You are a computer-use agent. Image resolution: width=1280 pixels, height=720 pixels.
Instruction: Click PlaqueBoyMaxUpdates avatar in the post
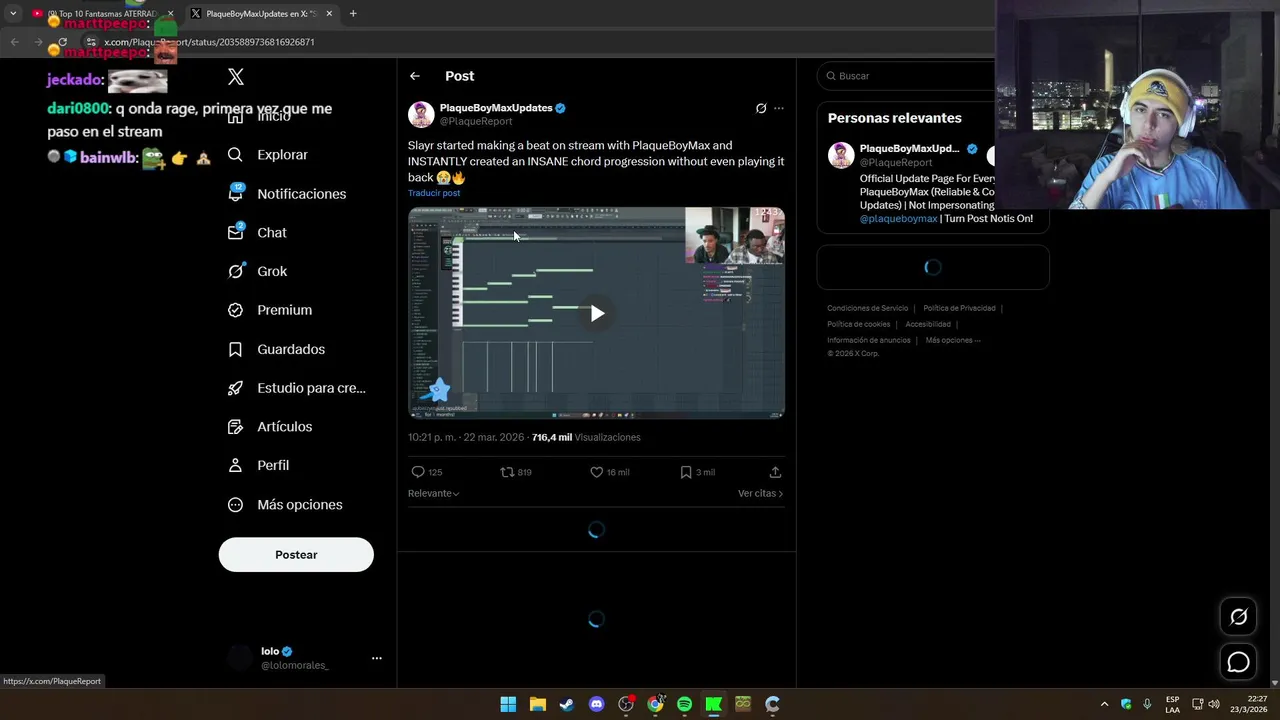421,114
